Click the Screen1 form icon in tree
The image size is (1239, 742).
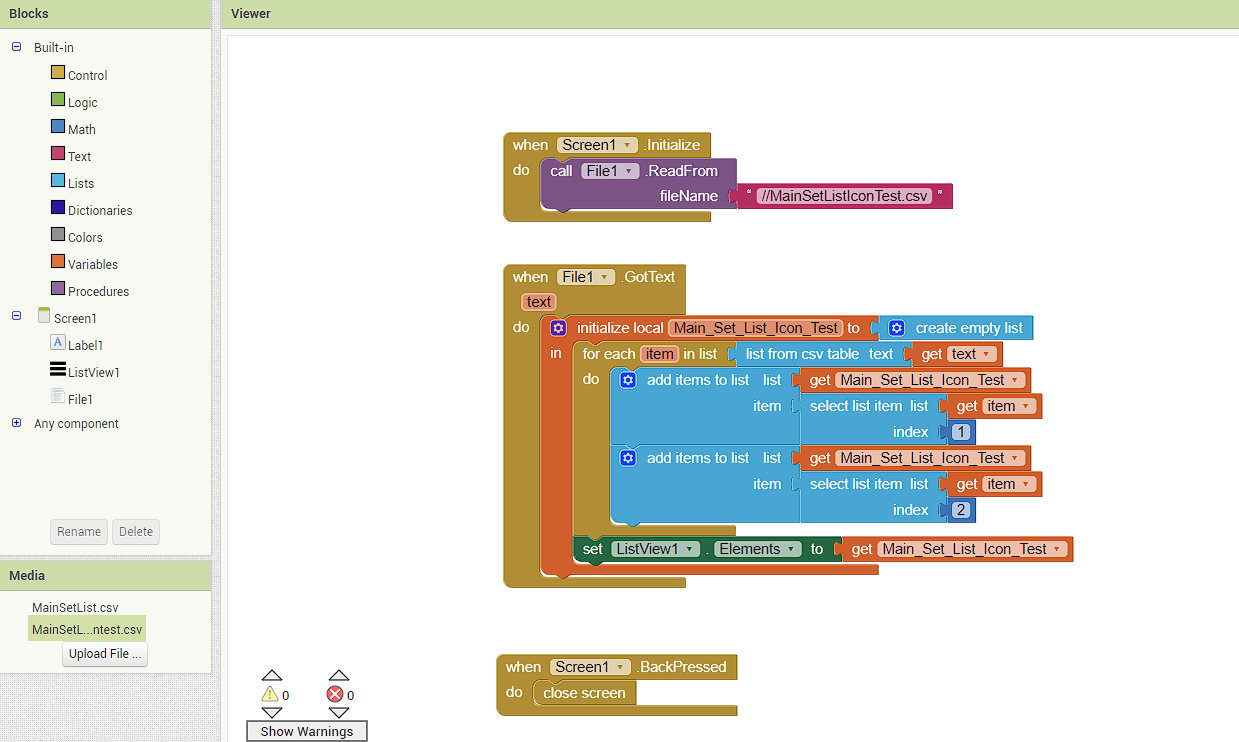44,315
